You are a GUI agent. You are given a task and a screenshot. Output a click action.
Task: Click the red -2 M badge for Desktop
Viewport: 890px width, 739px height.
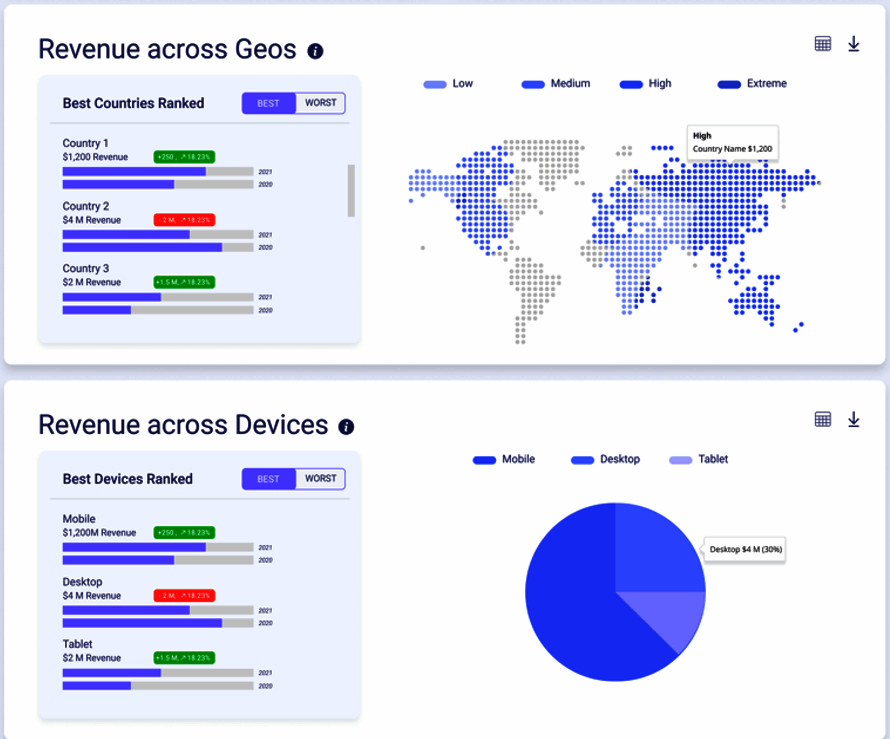pyautogui.click(x=184, y=595)
